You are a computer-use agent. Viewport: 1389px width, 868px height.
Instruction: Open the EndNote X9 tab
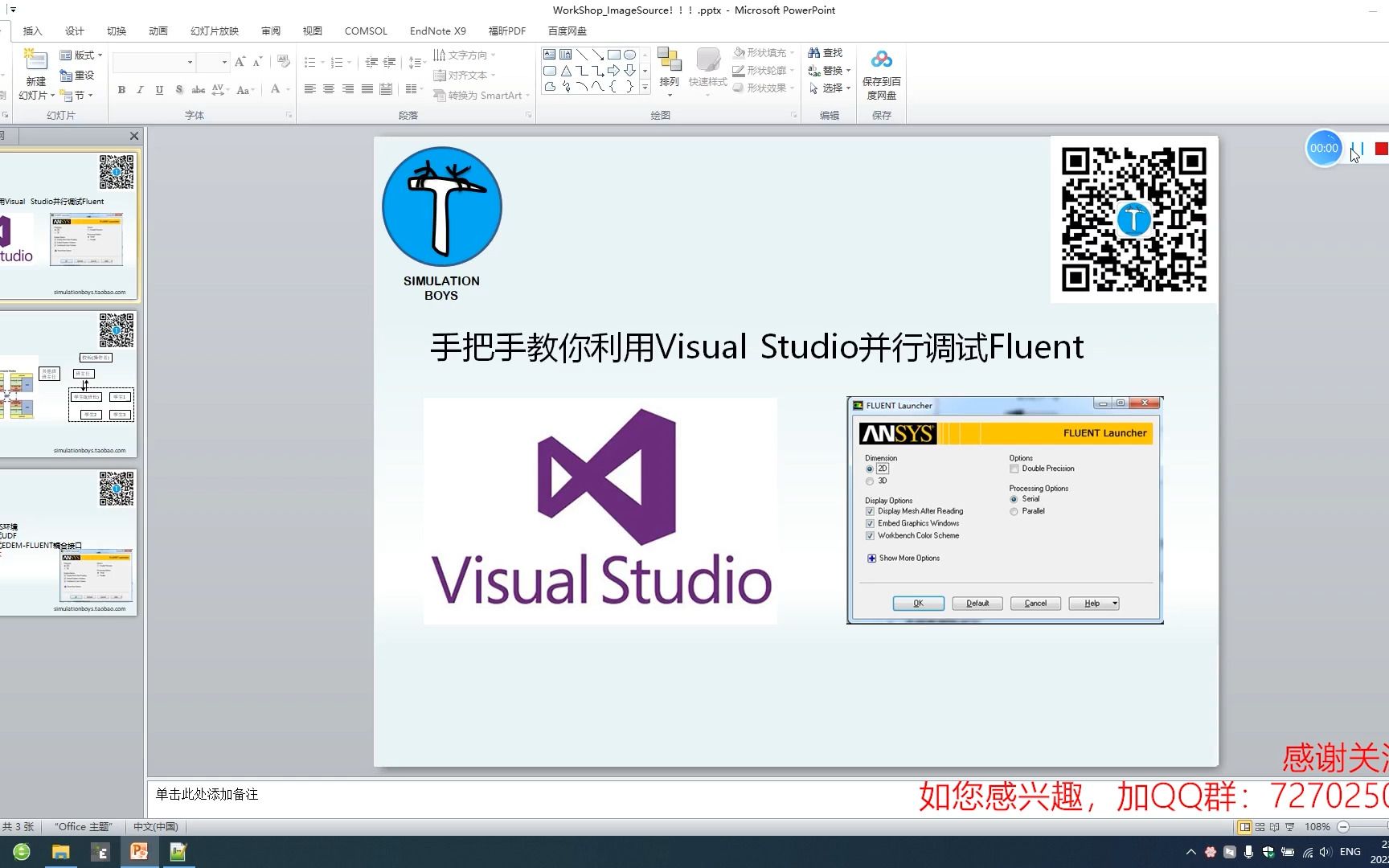click(x=437, y=31)
